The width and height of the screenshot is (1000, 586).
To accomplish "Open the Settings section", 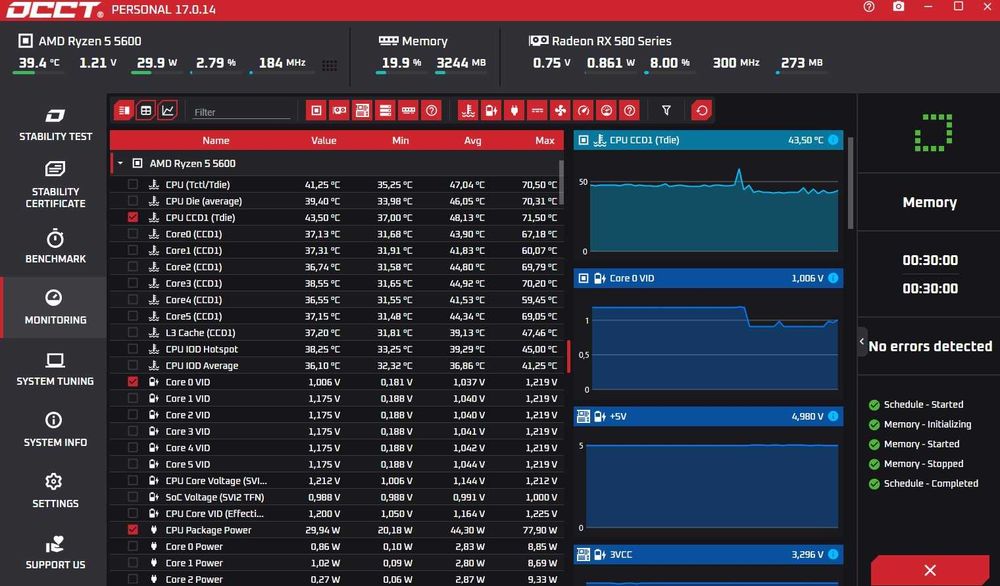I will [x=55, y=491].
